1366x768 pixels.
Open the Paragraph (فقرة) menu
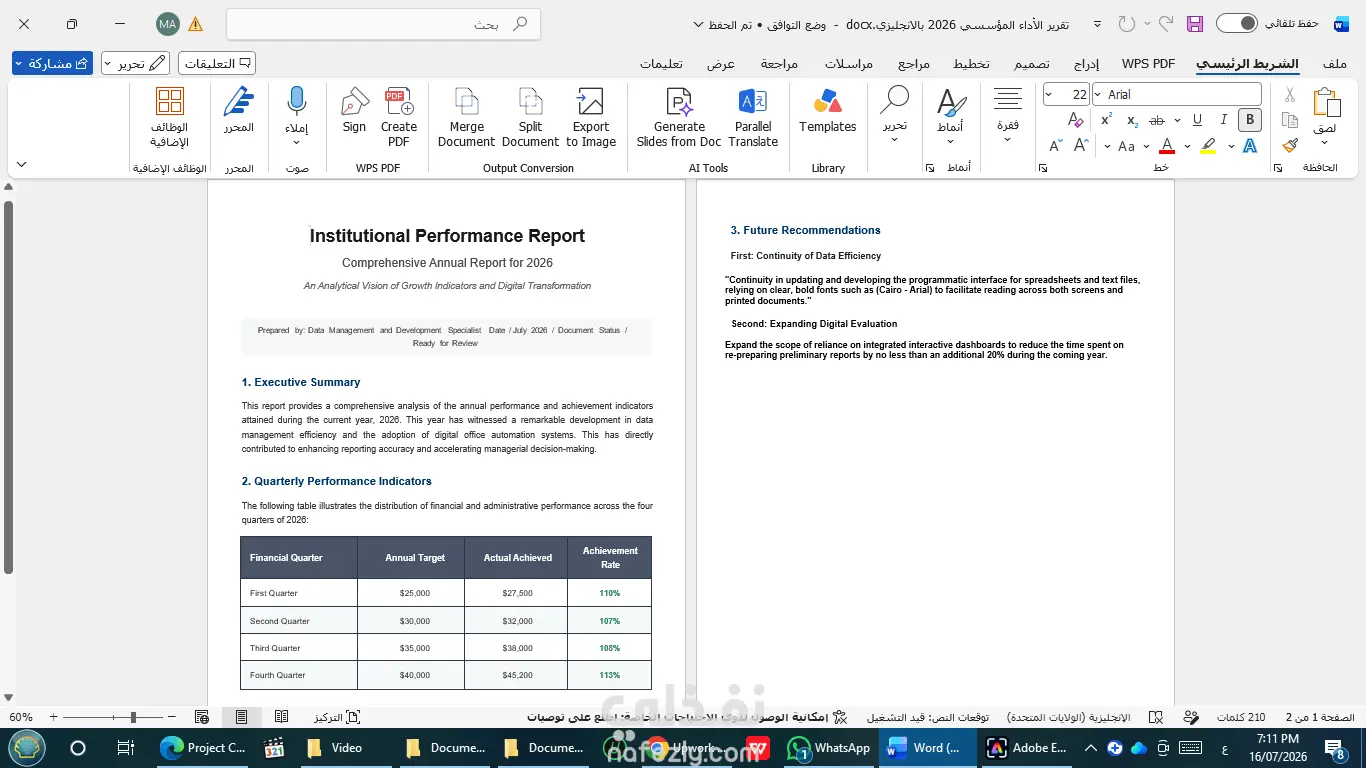[x=1007, y=115]
